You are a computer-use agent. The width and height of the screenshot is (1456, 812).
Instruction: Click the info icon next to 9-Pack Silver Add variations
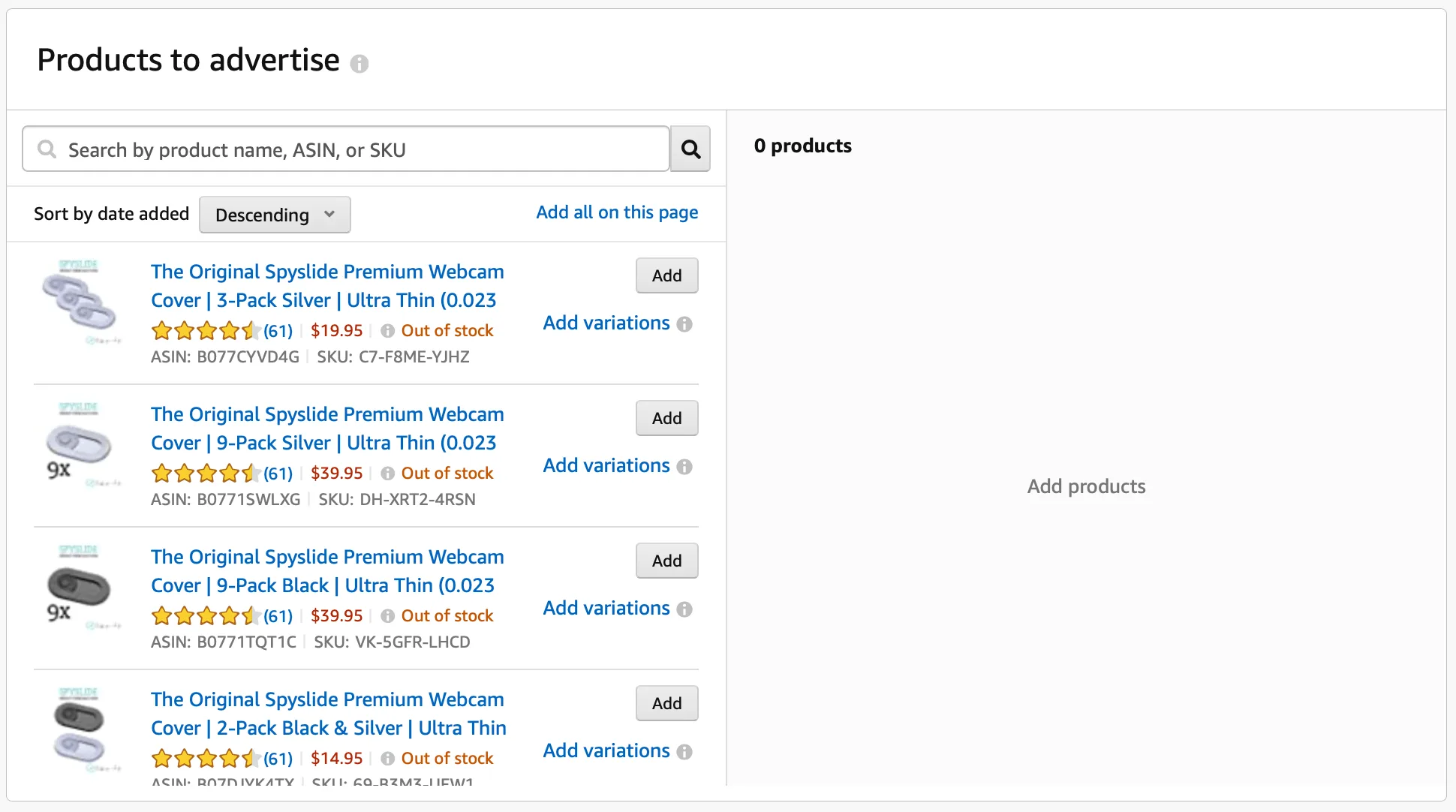pos(684,467)
